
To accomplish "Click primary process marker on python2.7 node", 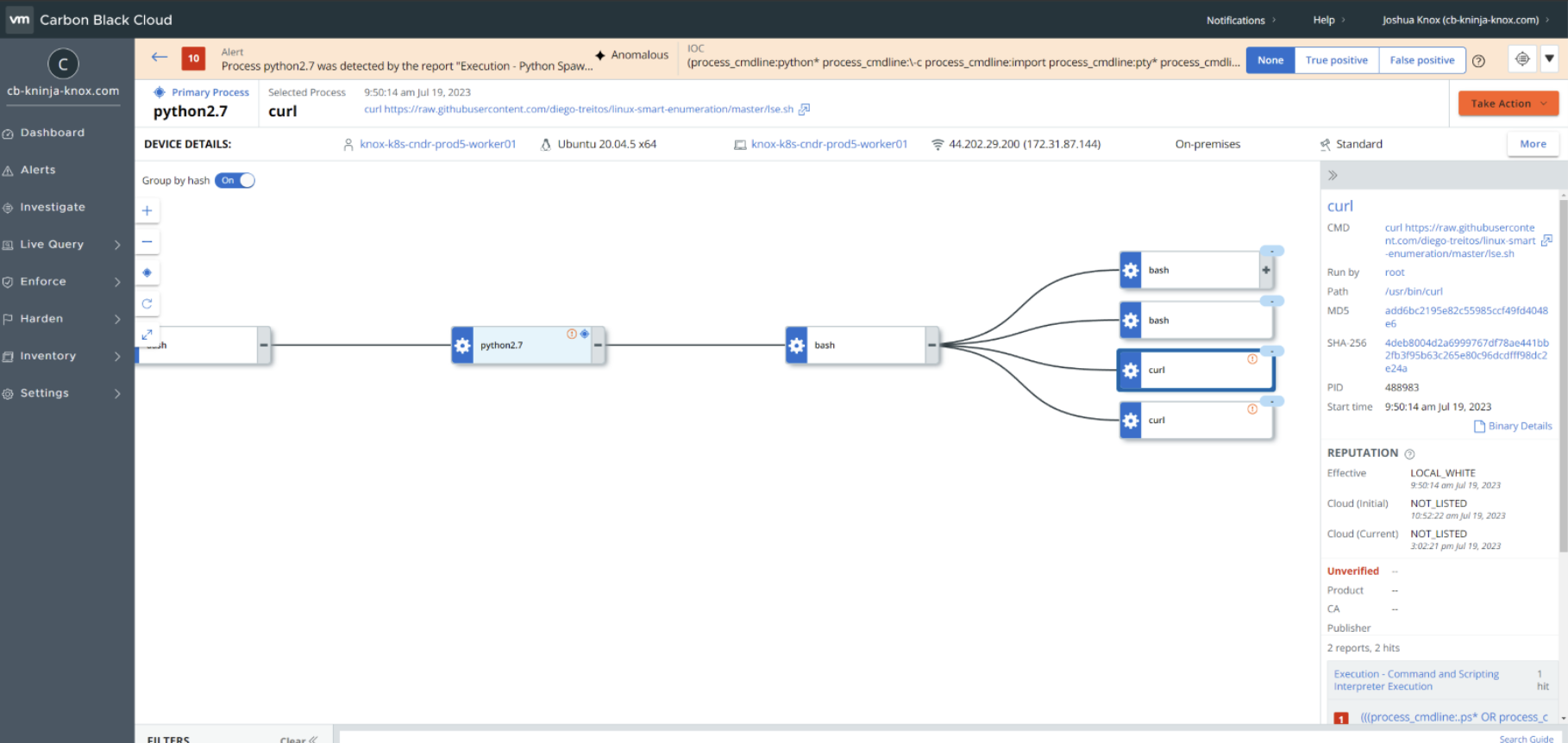I will 585,334.
